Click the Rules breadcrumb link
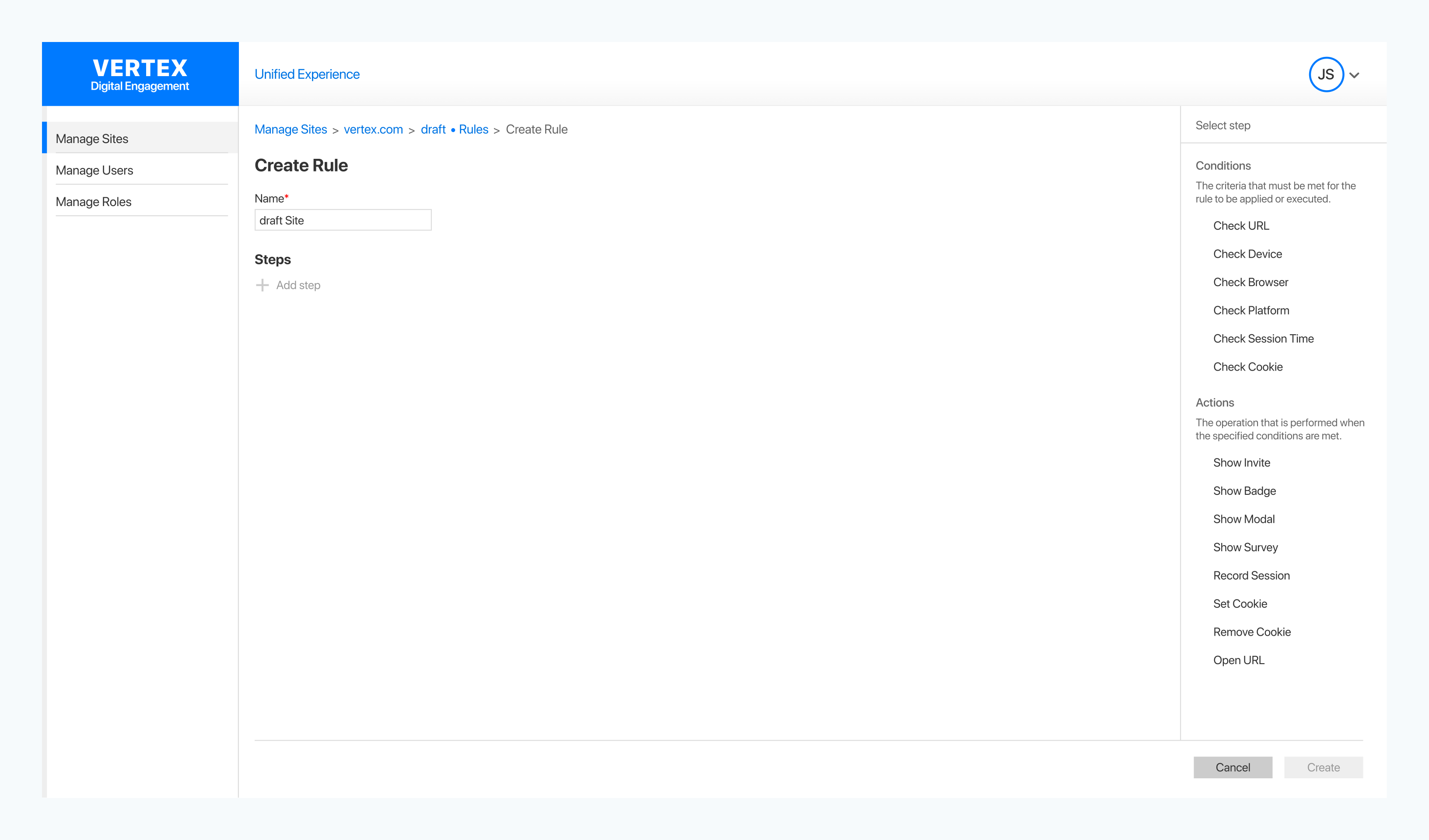1429x840 pixels. pos(473,129)
